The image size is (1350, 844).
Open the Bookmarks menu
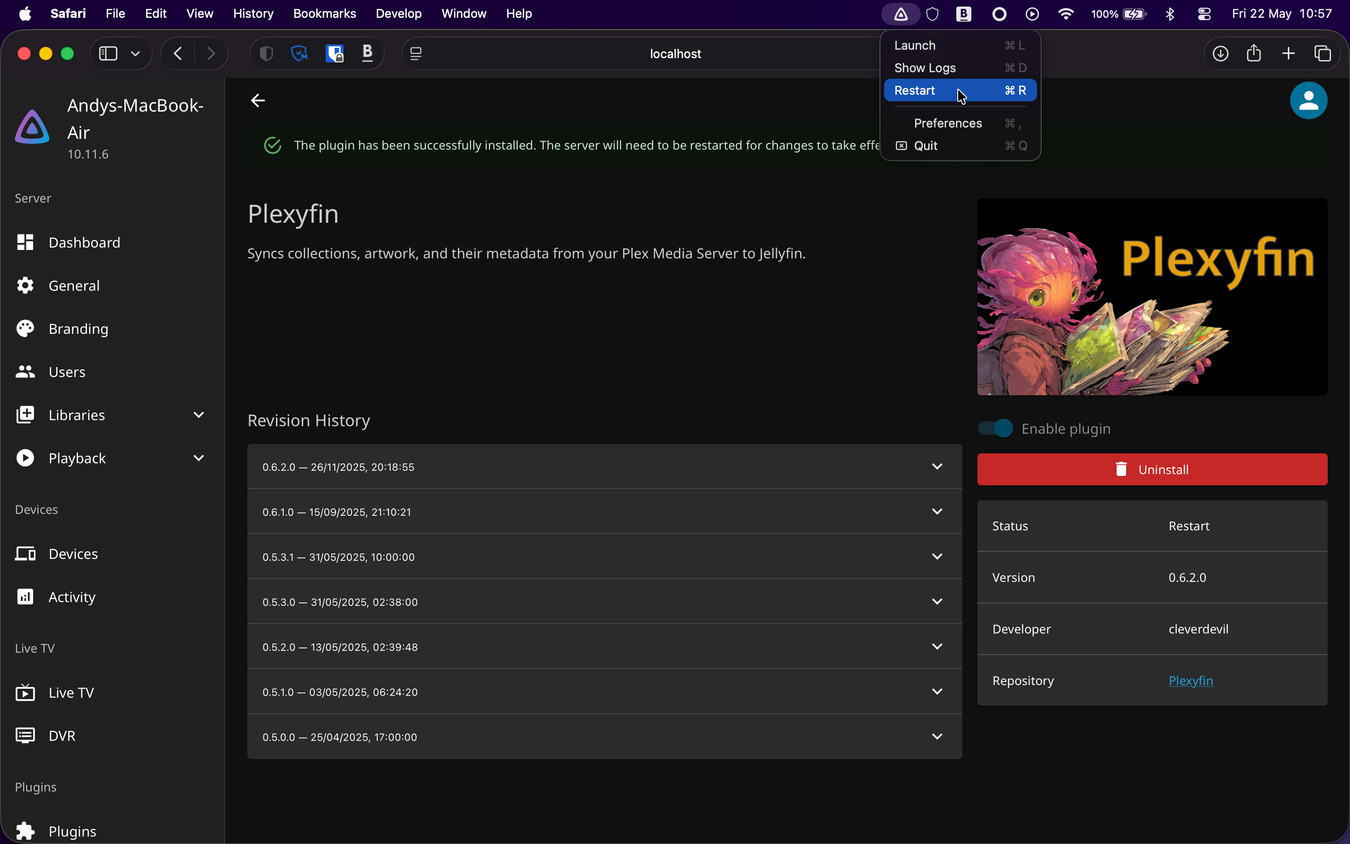coord(325,14)
